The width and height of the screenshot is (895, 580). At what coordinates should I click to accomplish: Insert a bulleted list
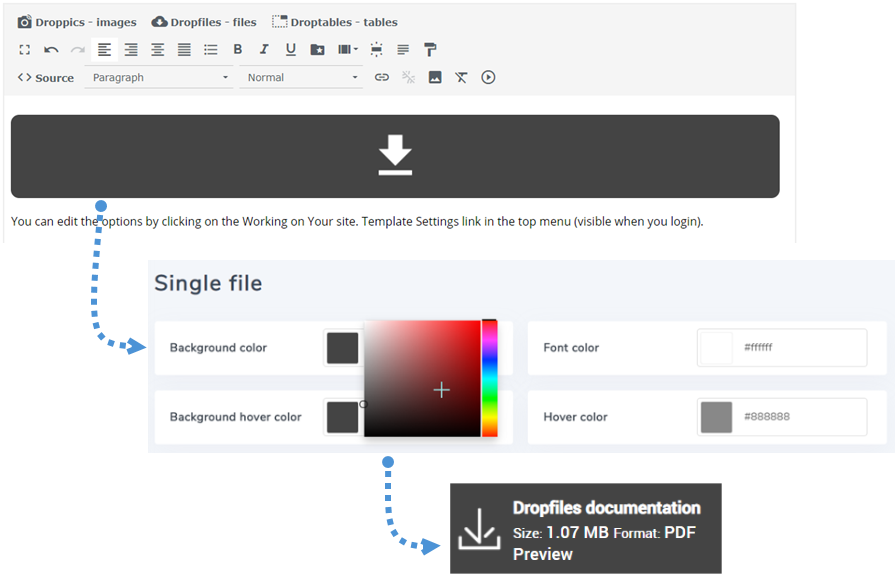(211, 50)
